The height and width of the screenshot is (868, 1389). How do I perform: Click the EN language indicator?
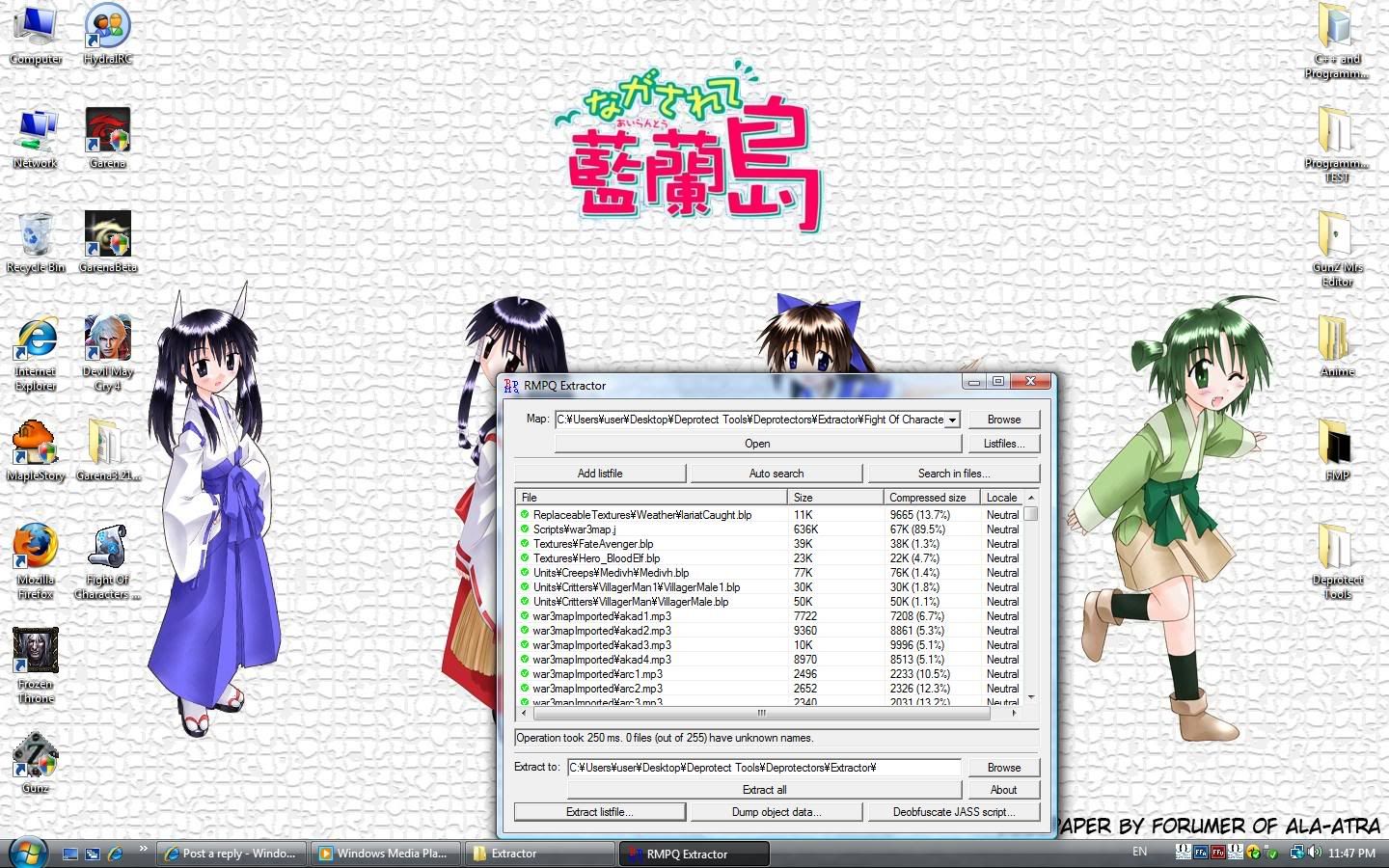point(1140,853)
